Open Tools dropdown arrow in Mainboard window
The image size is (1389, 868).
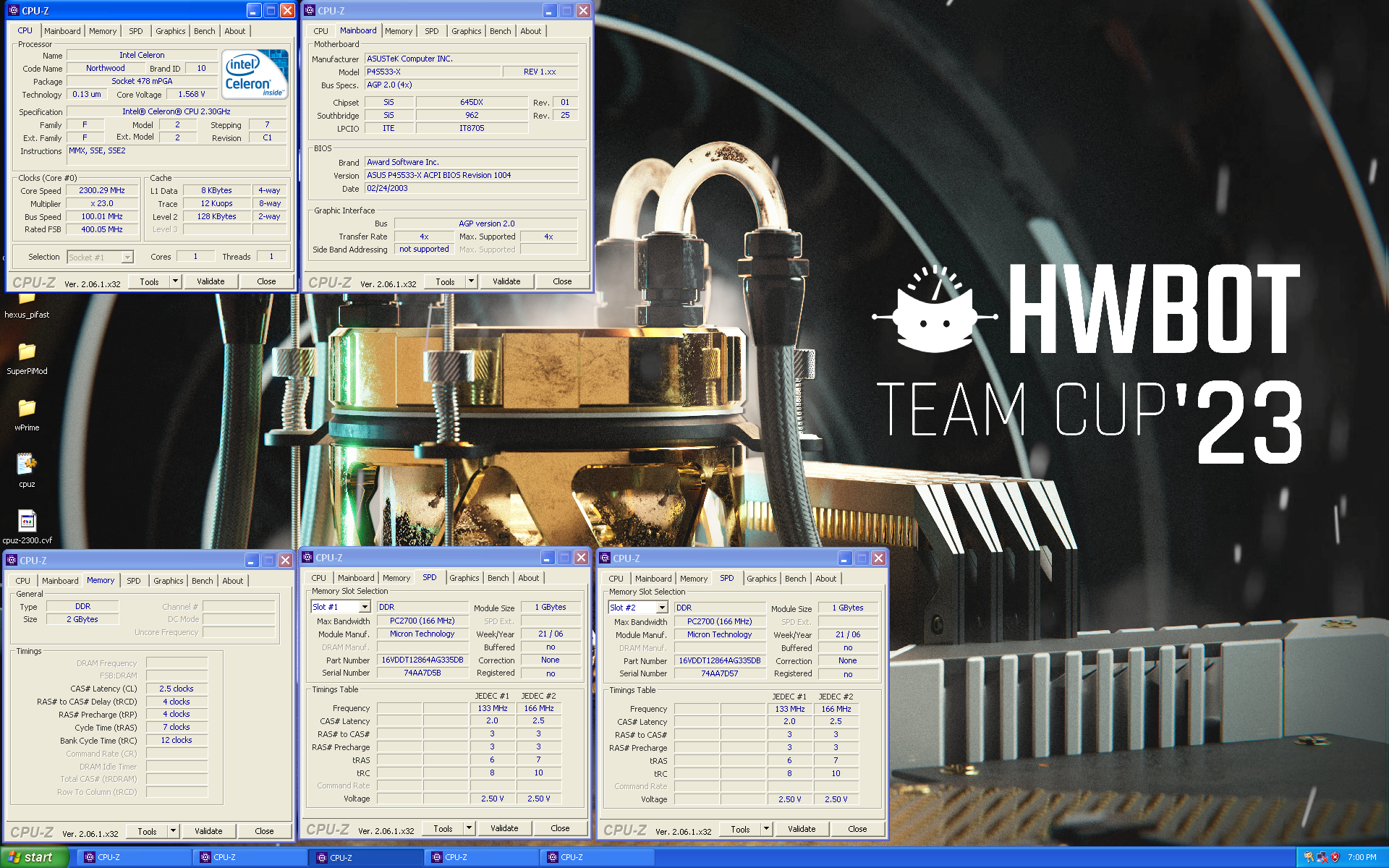[x=471, y=281]
